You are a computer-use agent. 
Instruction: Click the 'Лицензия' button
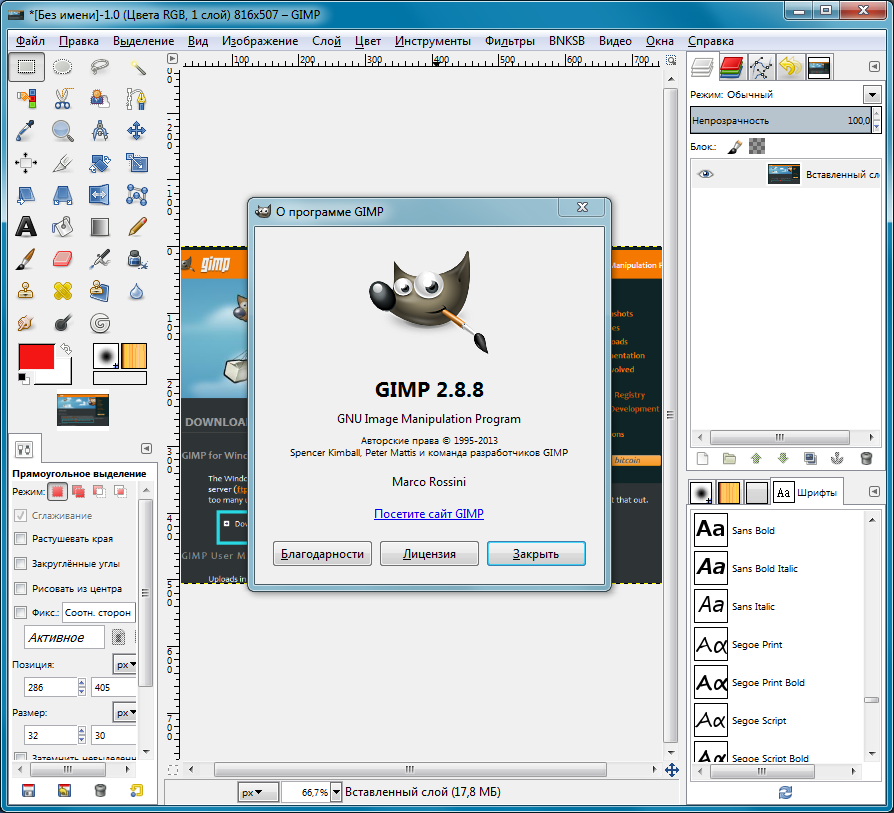(x=429, y=554)
